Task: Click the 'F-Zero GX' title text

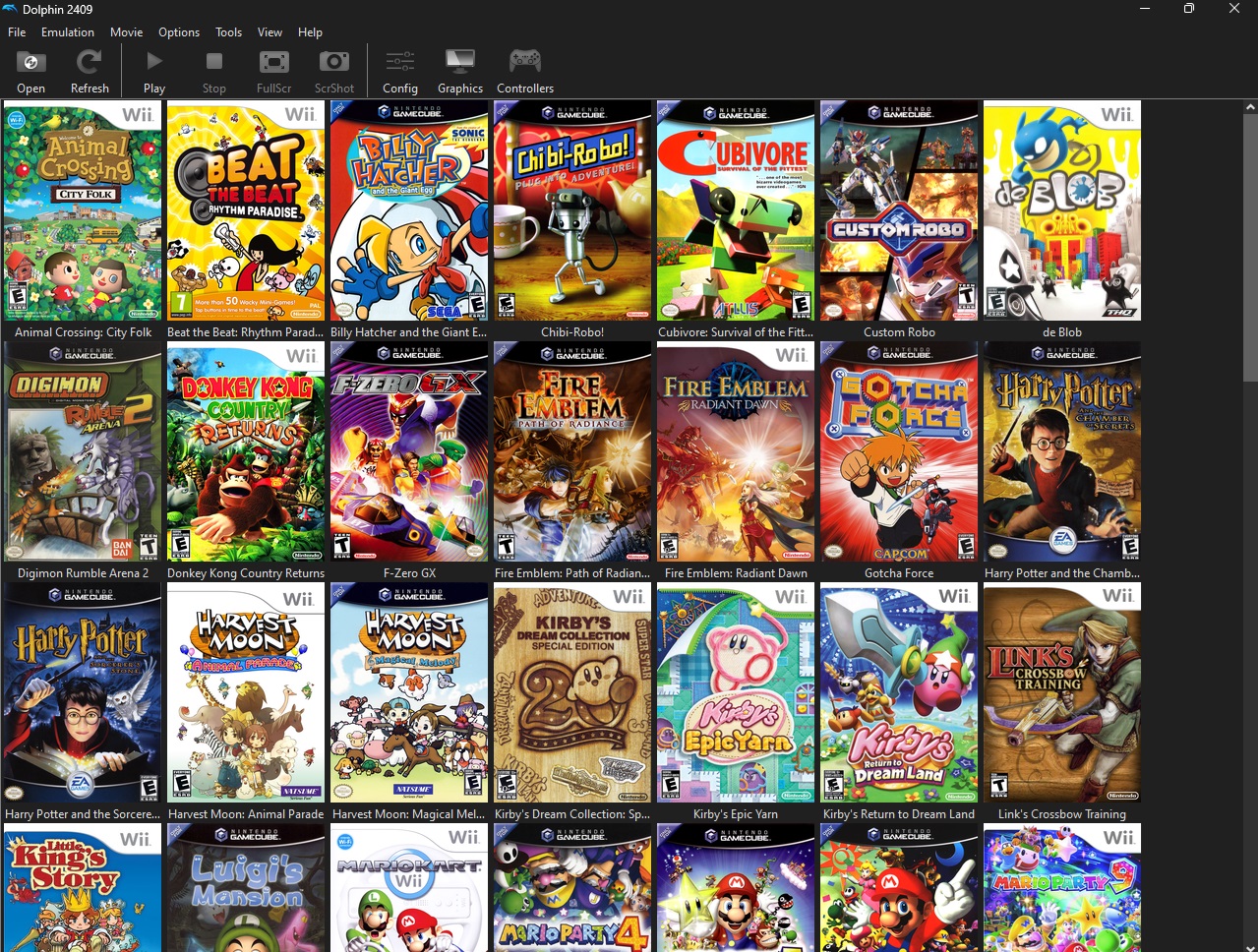Action: pos(409,573)
